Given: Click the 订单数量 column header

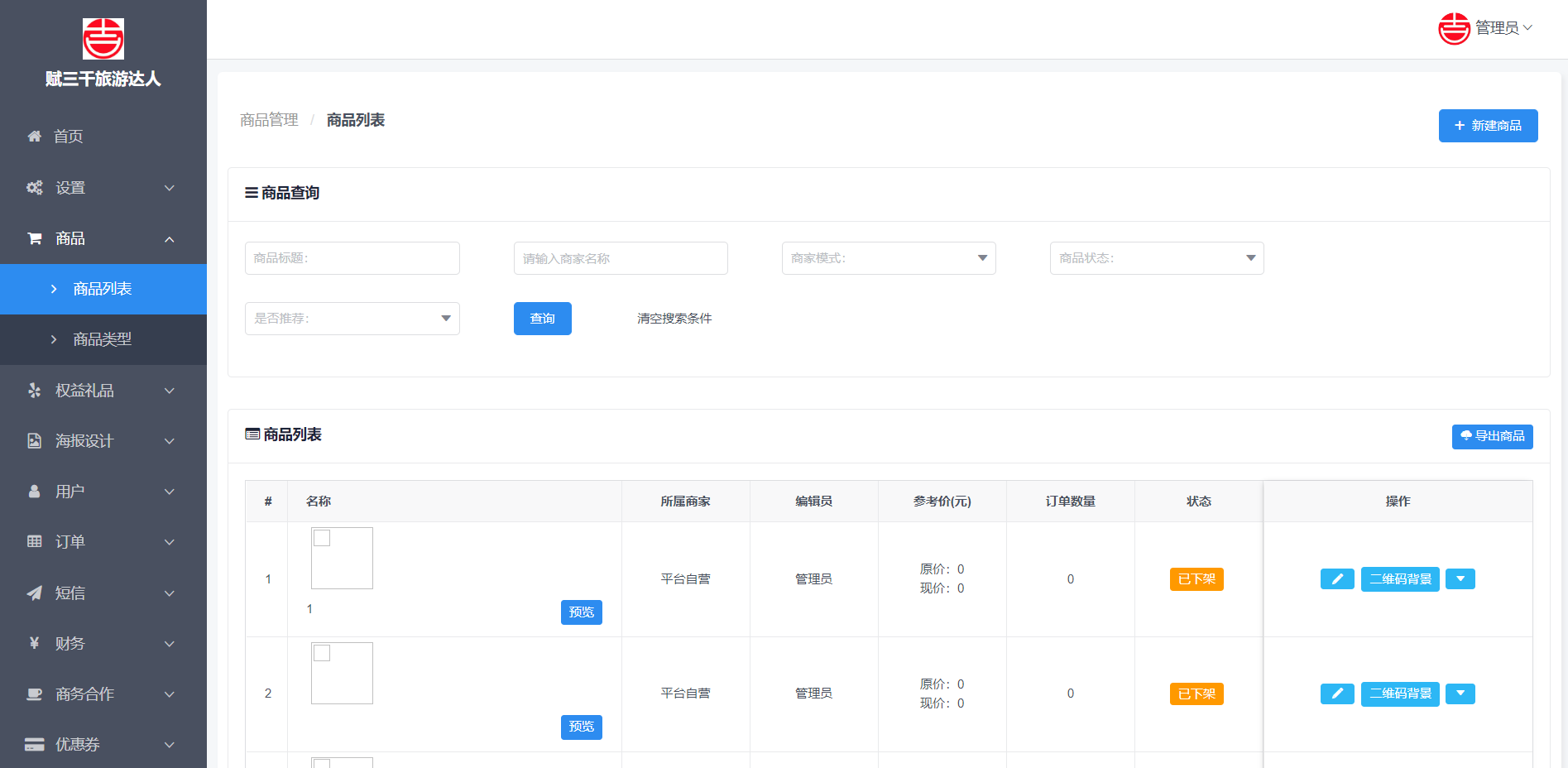Looking at the screenshot, I should [1071, 502].
